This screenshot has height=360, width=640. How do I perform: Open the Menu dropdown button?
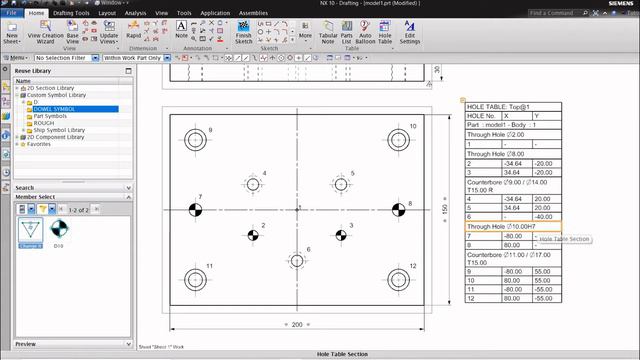tap(16, 58)
